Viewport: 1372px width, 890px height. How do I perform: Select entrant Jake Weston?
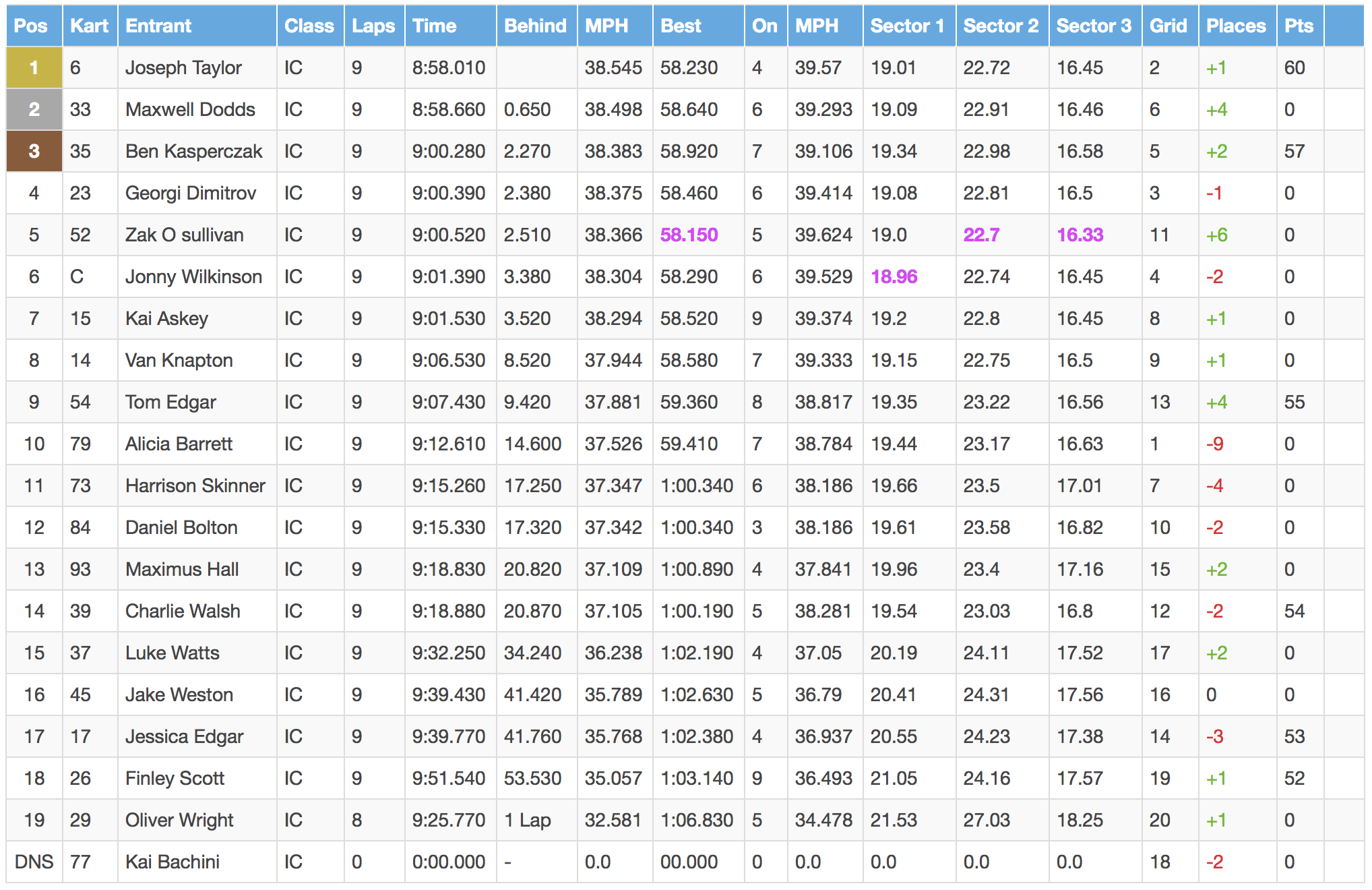179,694
